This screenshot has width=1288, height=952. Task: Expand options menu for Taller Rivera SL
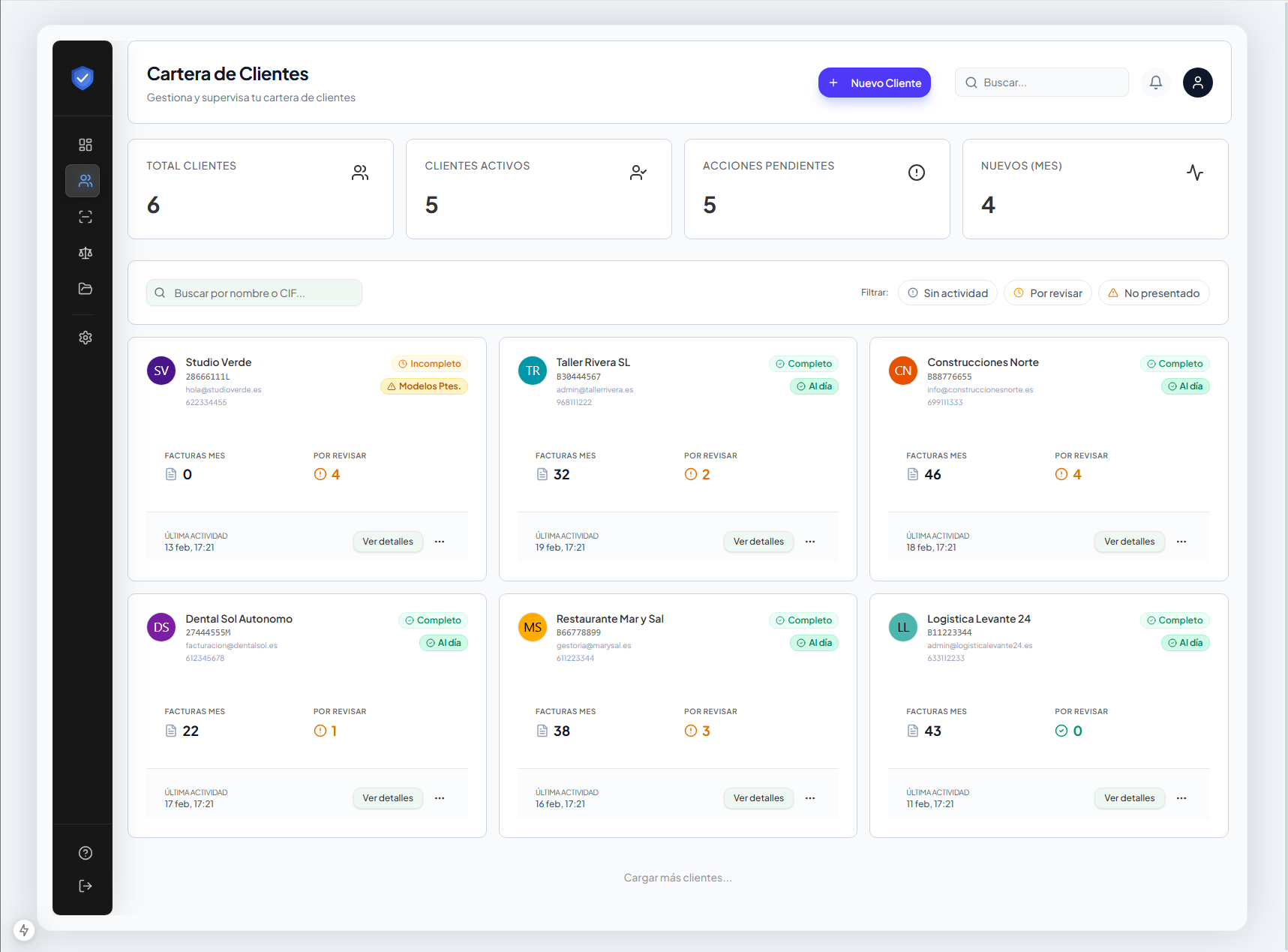point(810,542)
